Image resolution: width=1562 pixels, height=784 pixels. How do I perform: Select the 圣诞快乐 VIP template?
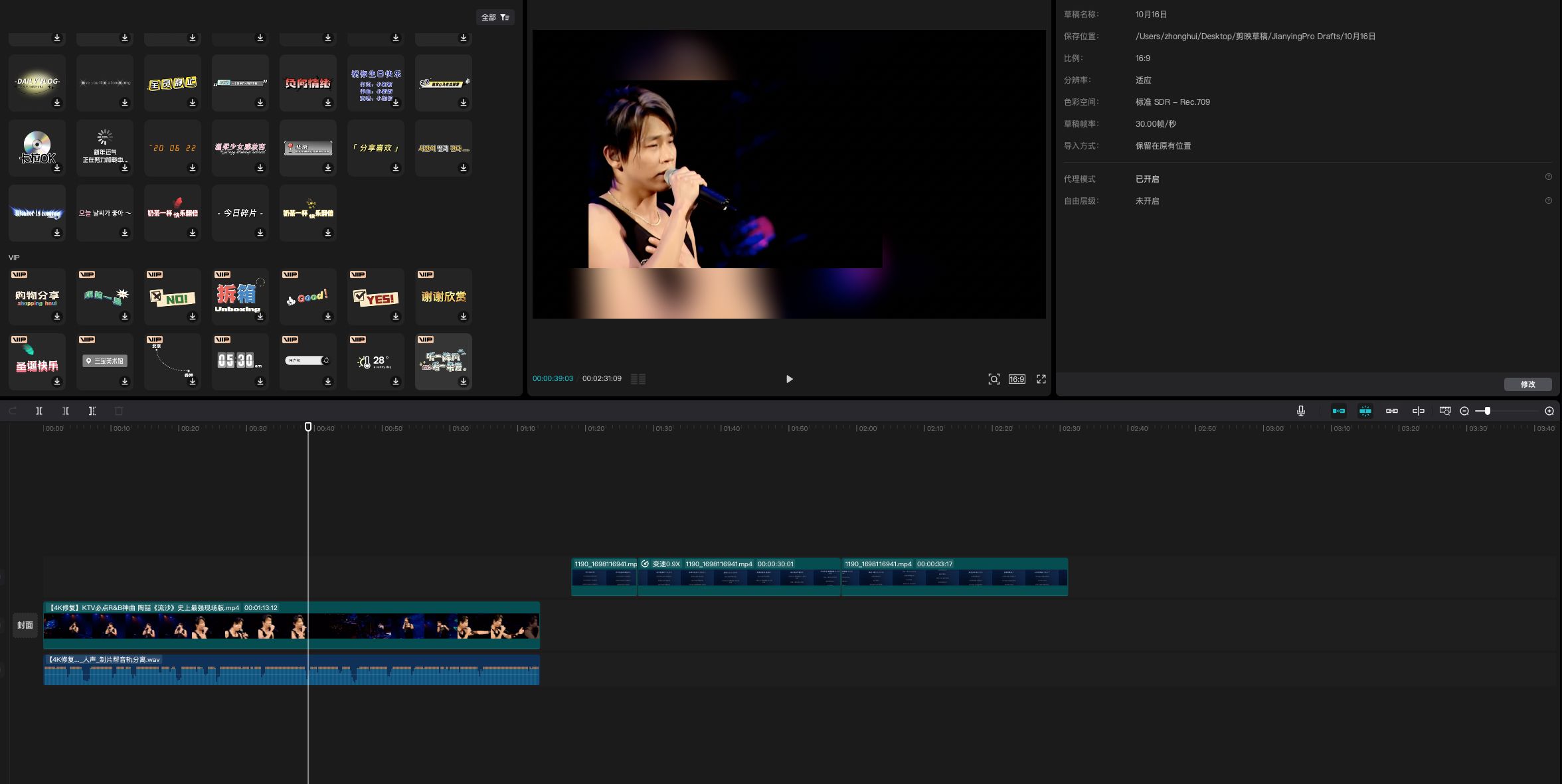tap(37, 361)
